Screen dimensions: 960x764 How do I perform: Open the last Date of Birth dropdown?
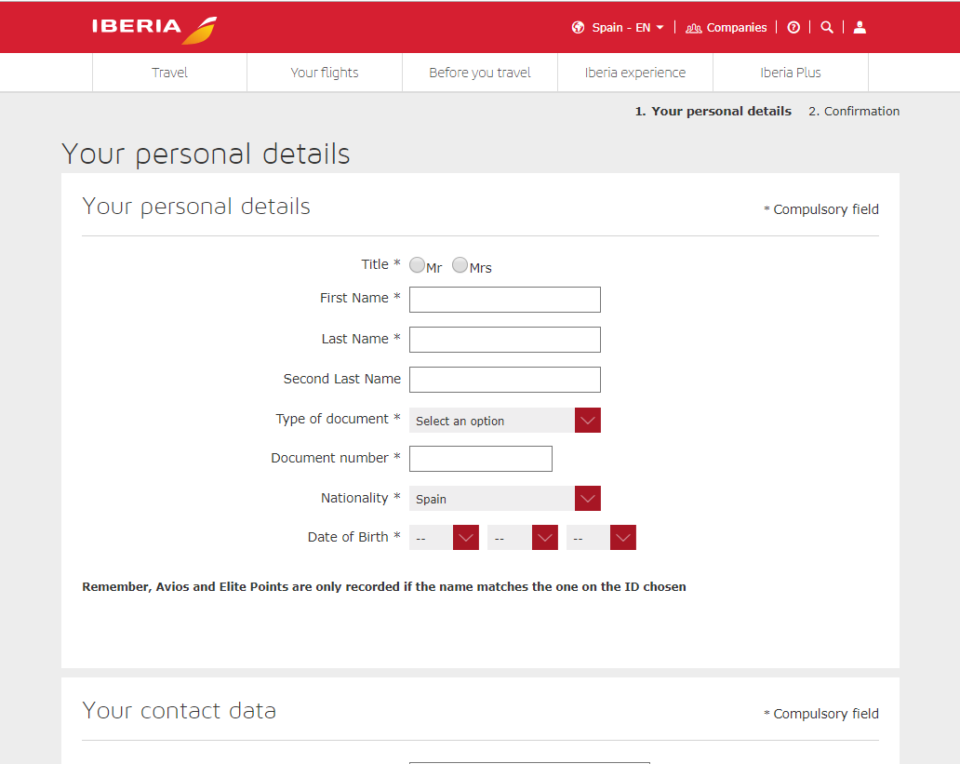click(601, 538)
